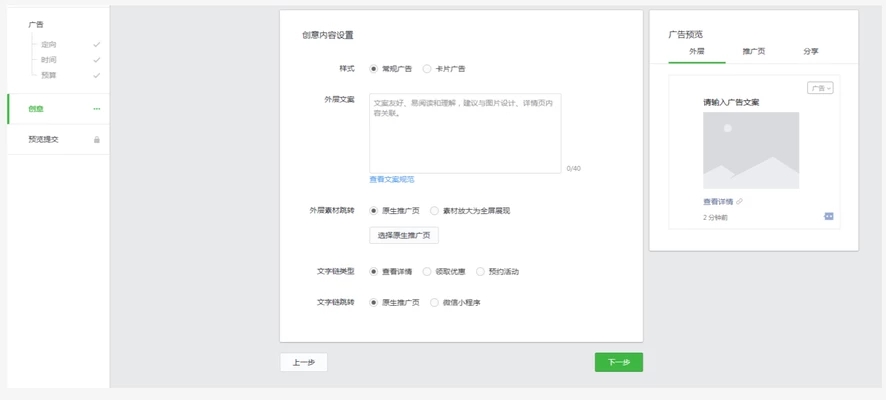Switch to the 分享 preview tab
The width and height of the screenshot is (886, 400).
coord(811,51)
